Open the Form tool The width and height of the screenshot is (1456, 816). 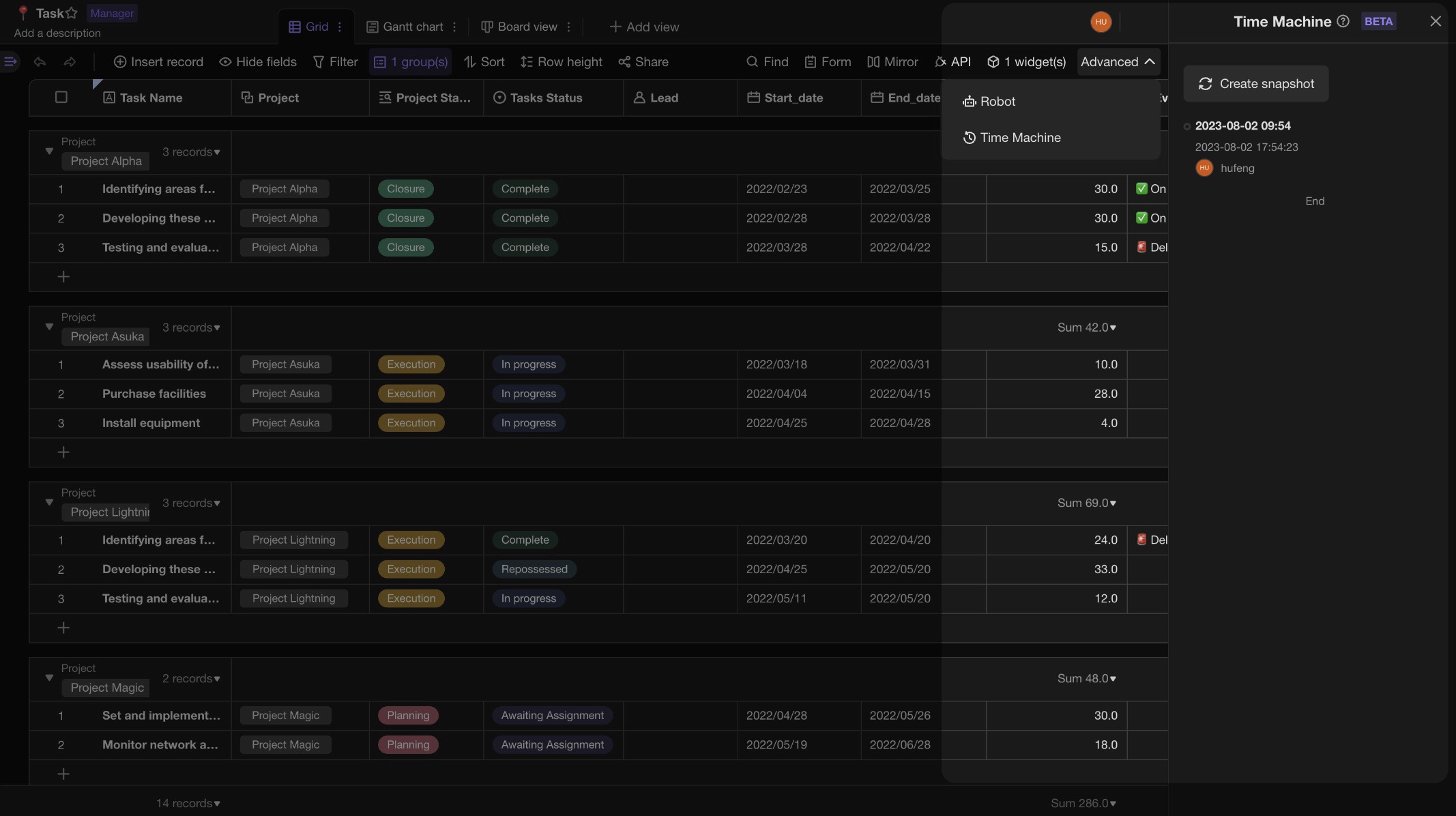click(x=828, y=62)
